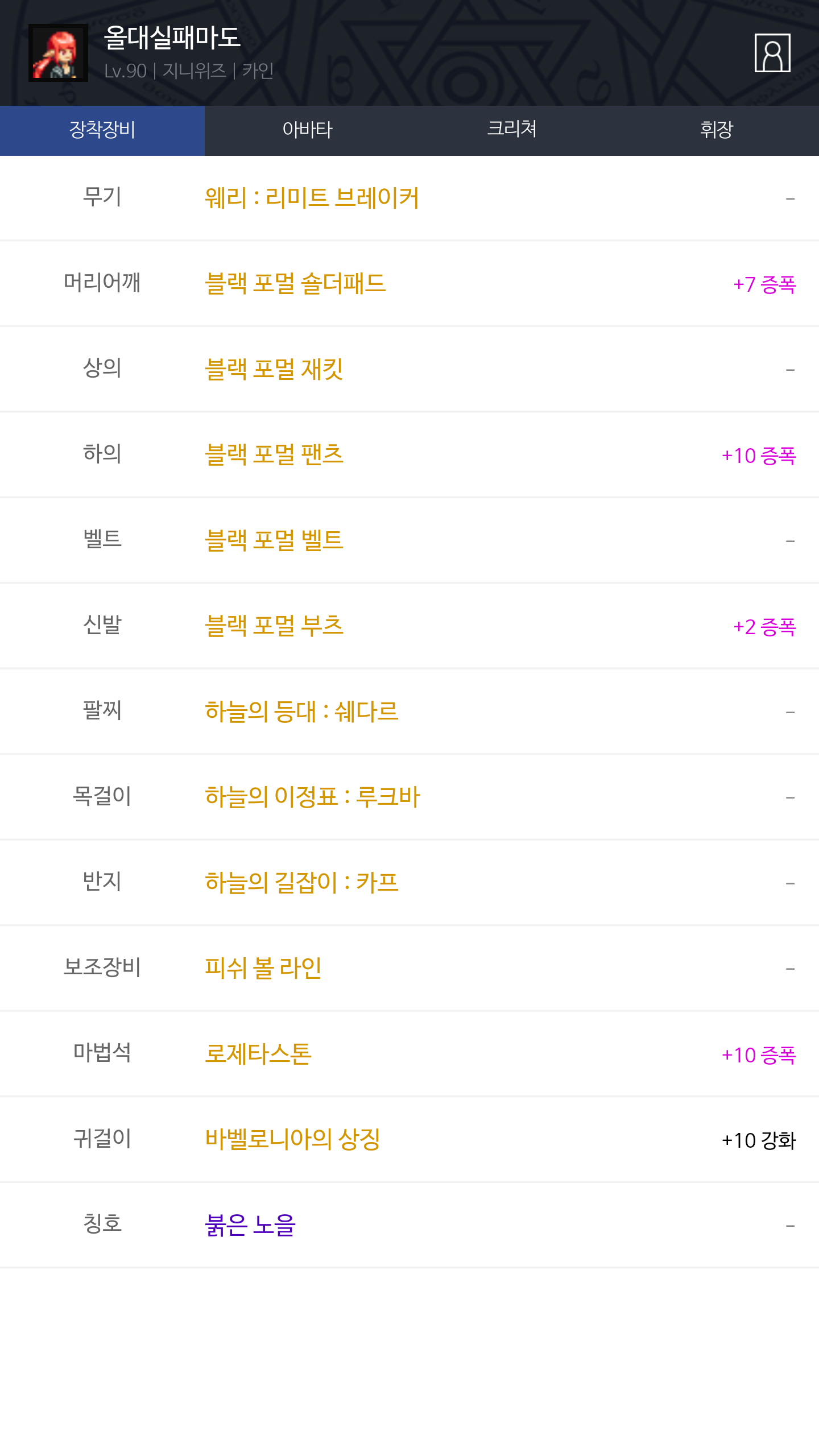Select ring 하늘의 길잡이 : 카프

tap(301, 883)
